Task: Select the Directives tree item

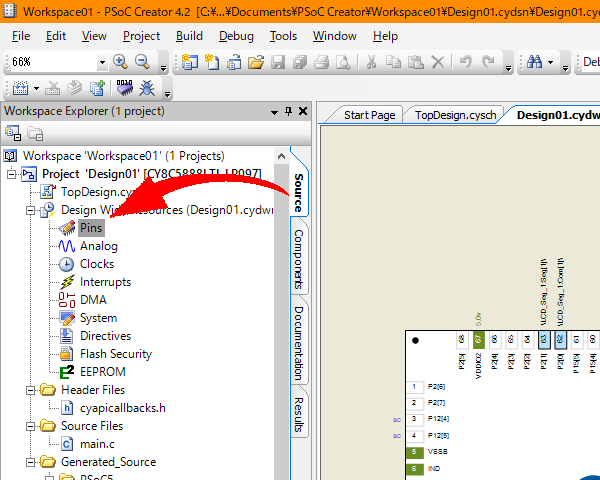Action: (x=105, y=336)
